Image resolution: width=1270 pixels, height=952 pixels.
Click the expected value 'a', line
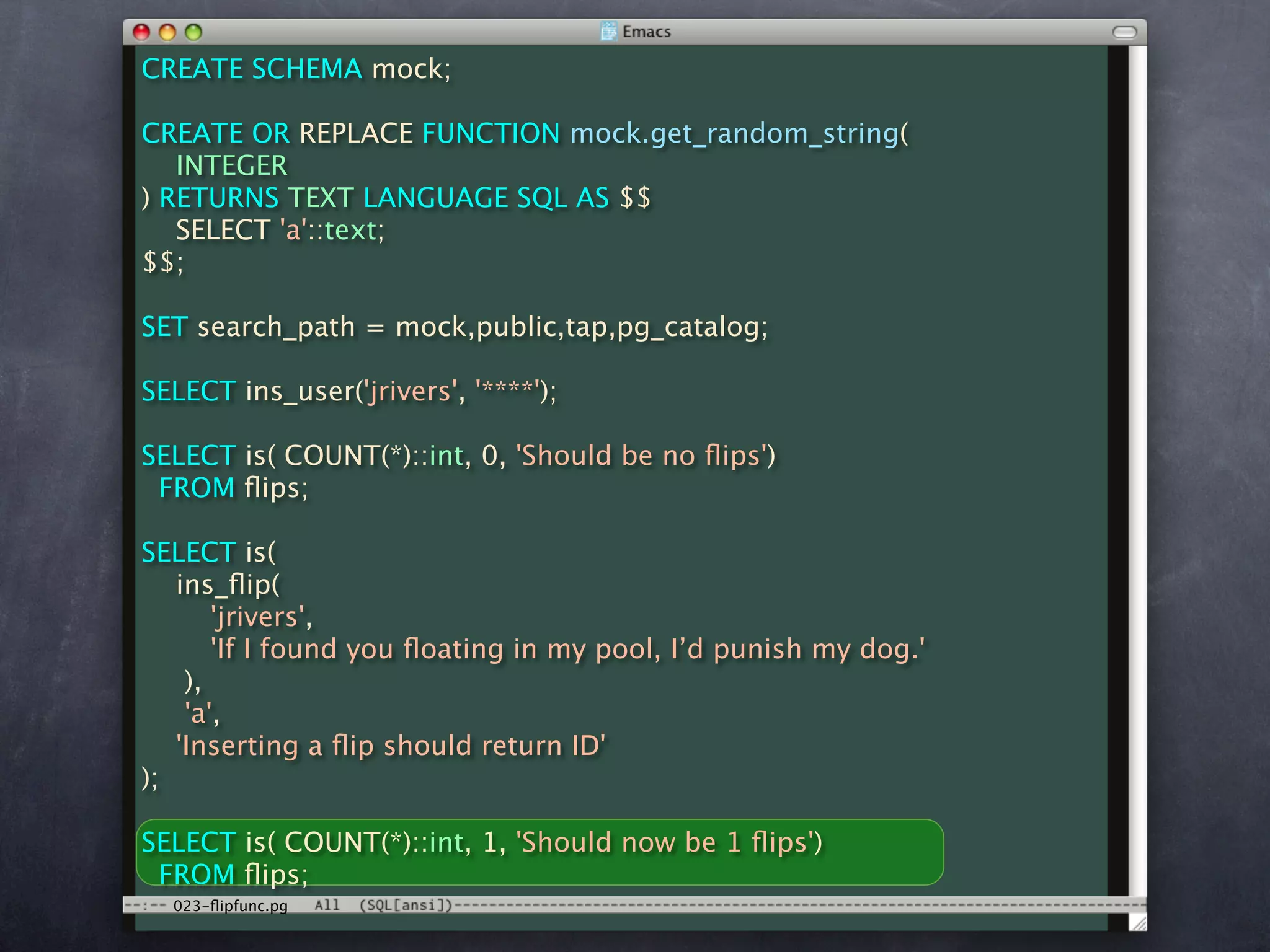click(202, 713)
